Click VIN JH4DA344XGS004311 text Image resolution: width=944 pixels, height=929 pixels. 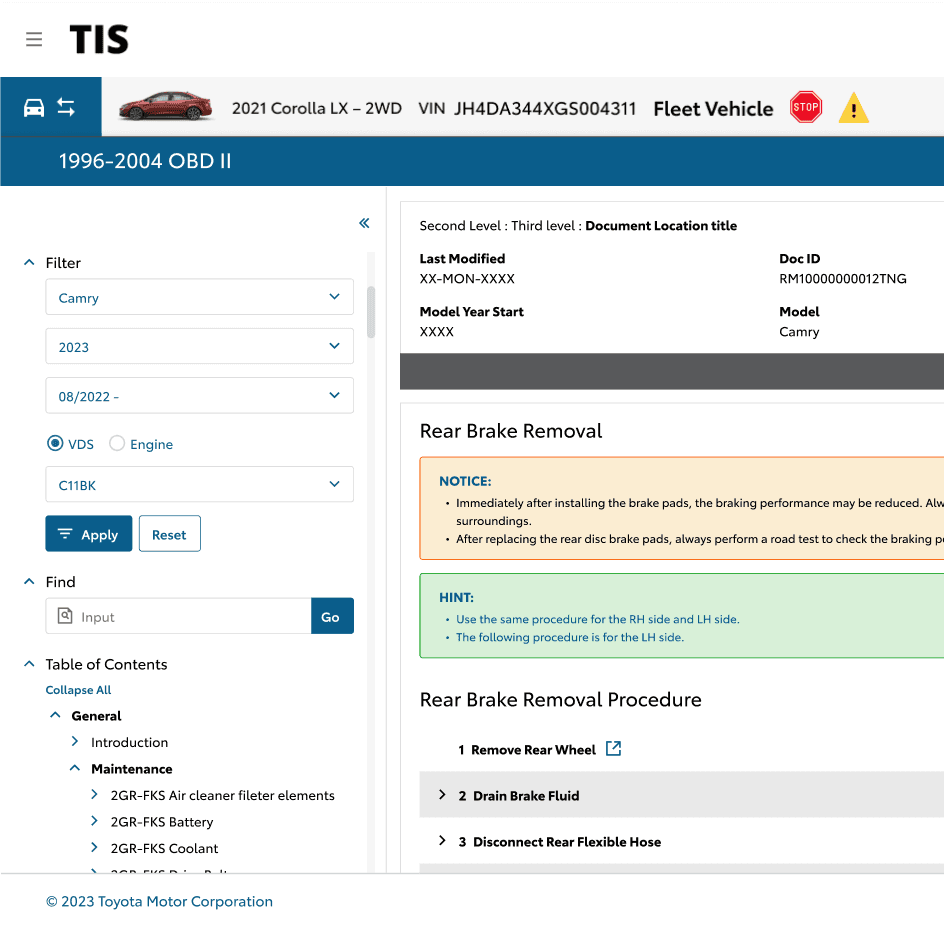tap(527, 108)
